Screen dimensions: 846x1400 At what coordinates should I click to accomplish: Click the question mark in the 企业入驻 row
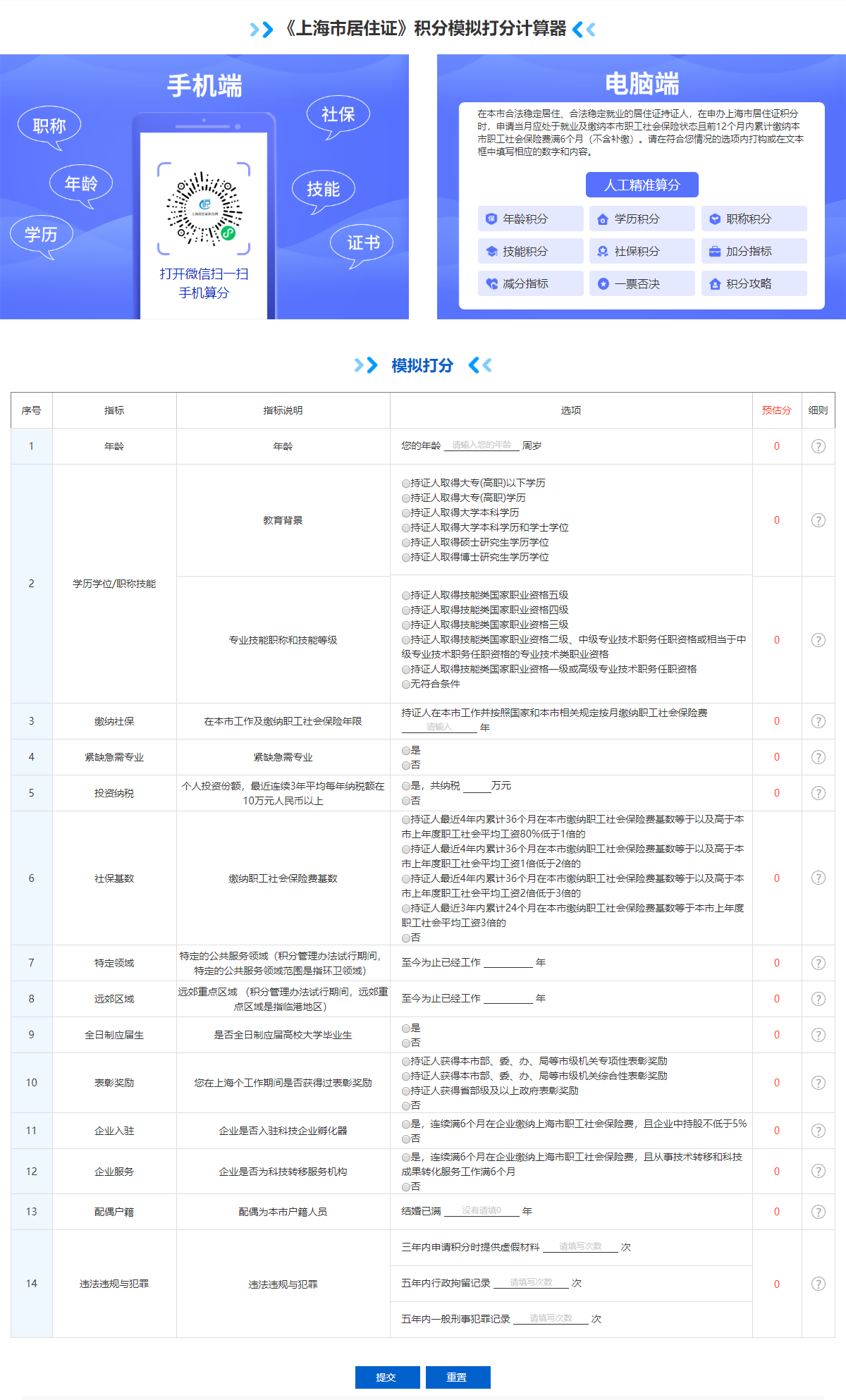(818, 1131)
